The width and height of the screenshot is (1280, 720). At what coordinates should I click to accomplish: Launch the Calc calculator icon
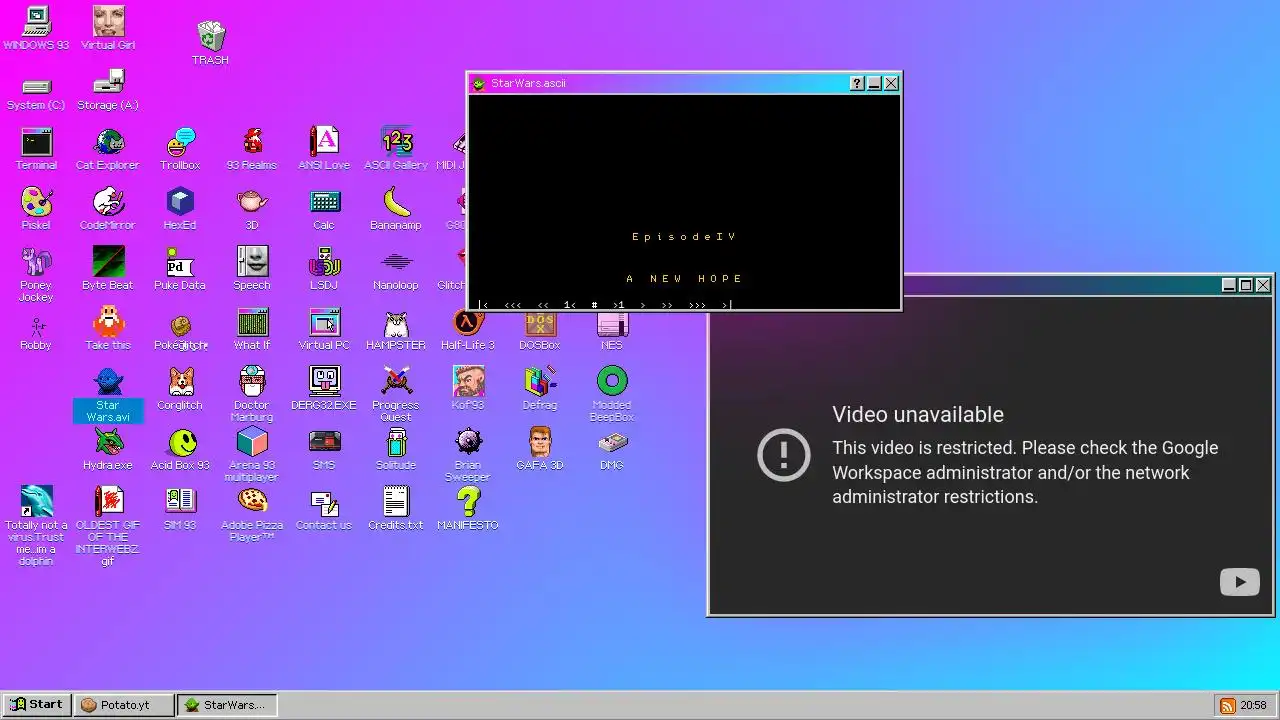(x=324, y=209)
